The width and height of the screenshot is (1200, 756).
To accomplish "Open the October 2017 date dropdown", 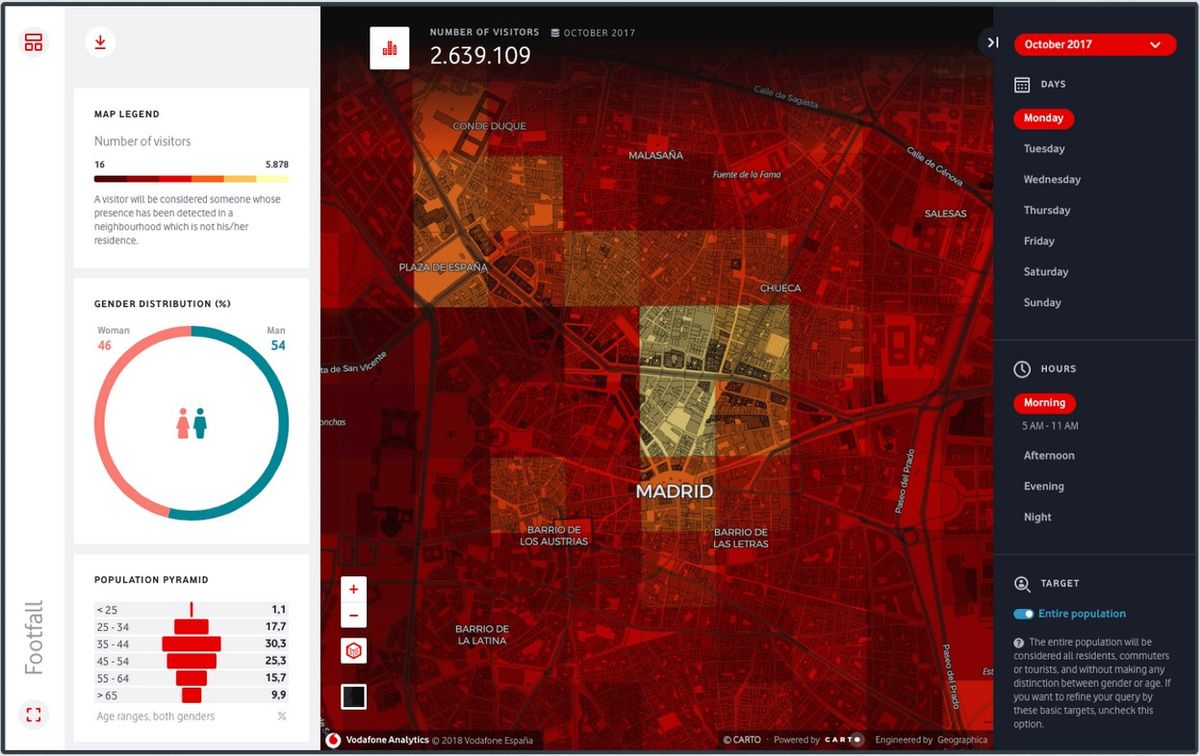I will pos(1094,44).
